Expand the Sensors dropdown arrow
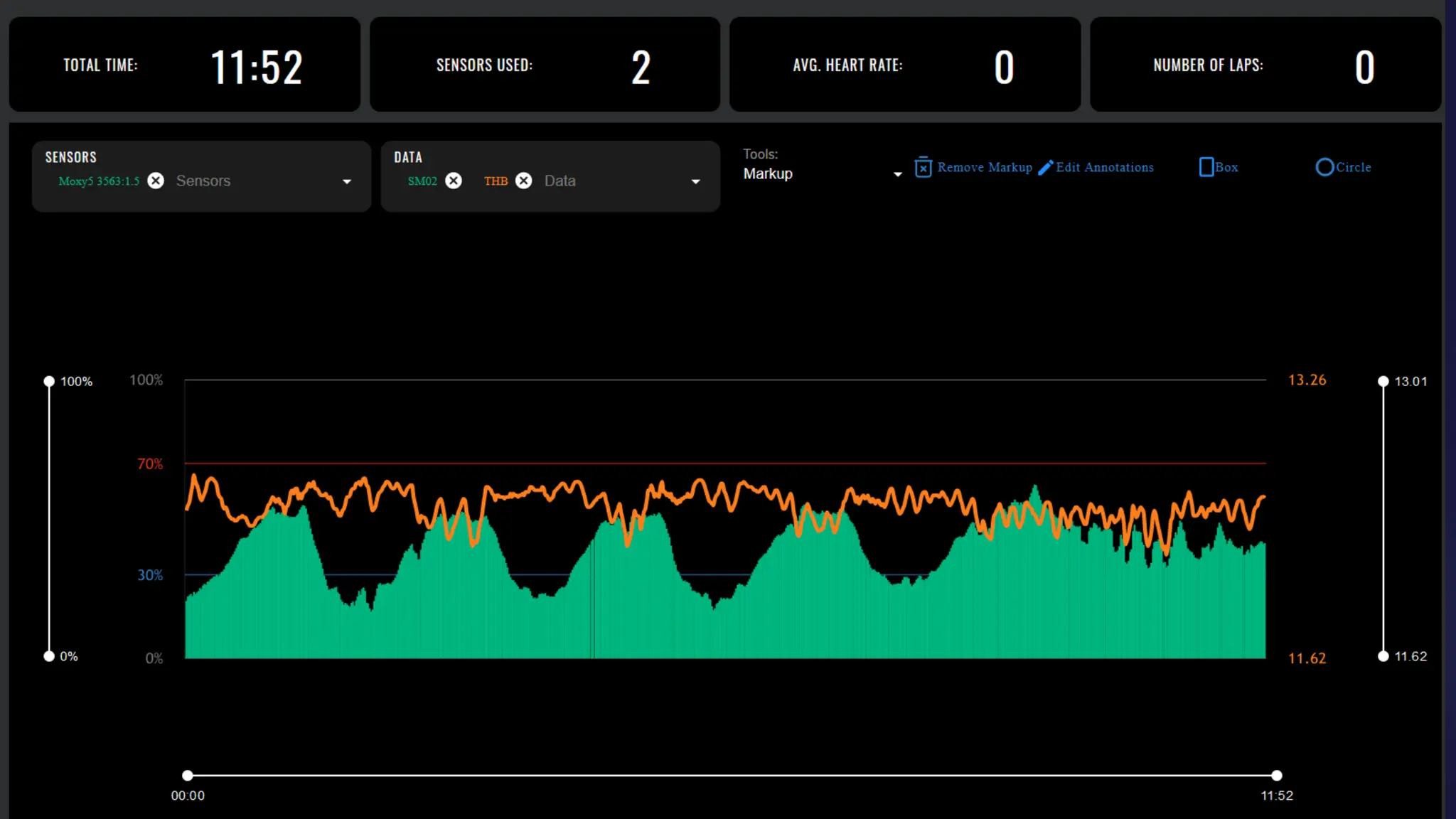1456x819 pixels. (347, 182)
